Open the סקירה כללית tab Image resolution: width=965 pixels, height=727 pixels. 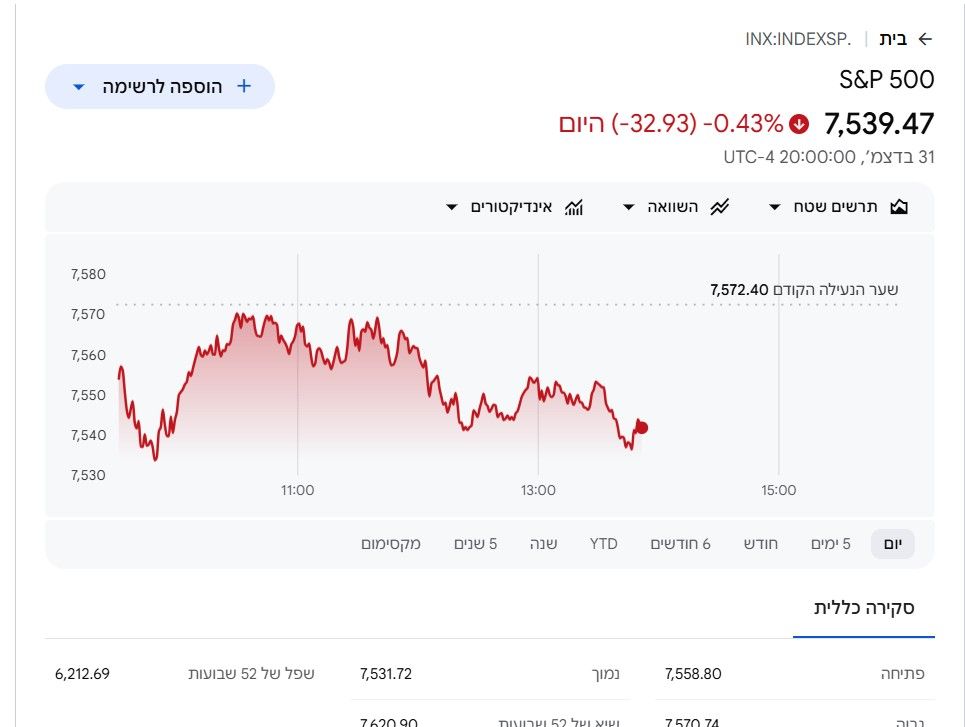[x=864, y=608]
